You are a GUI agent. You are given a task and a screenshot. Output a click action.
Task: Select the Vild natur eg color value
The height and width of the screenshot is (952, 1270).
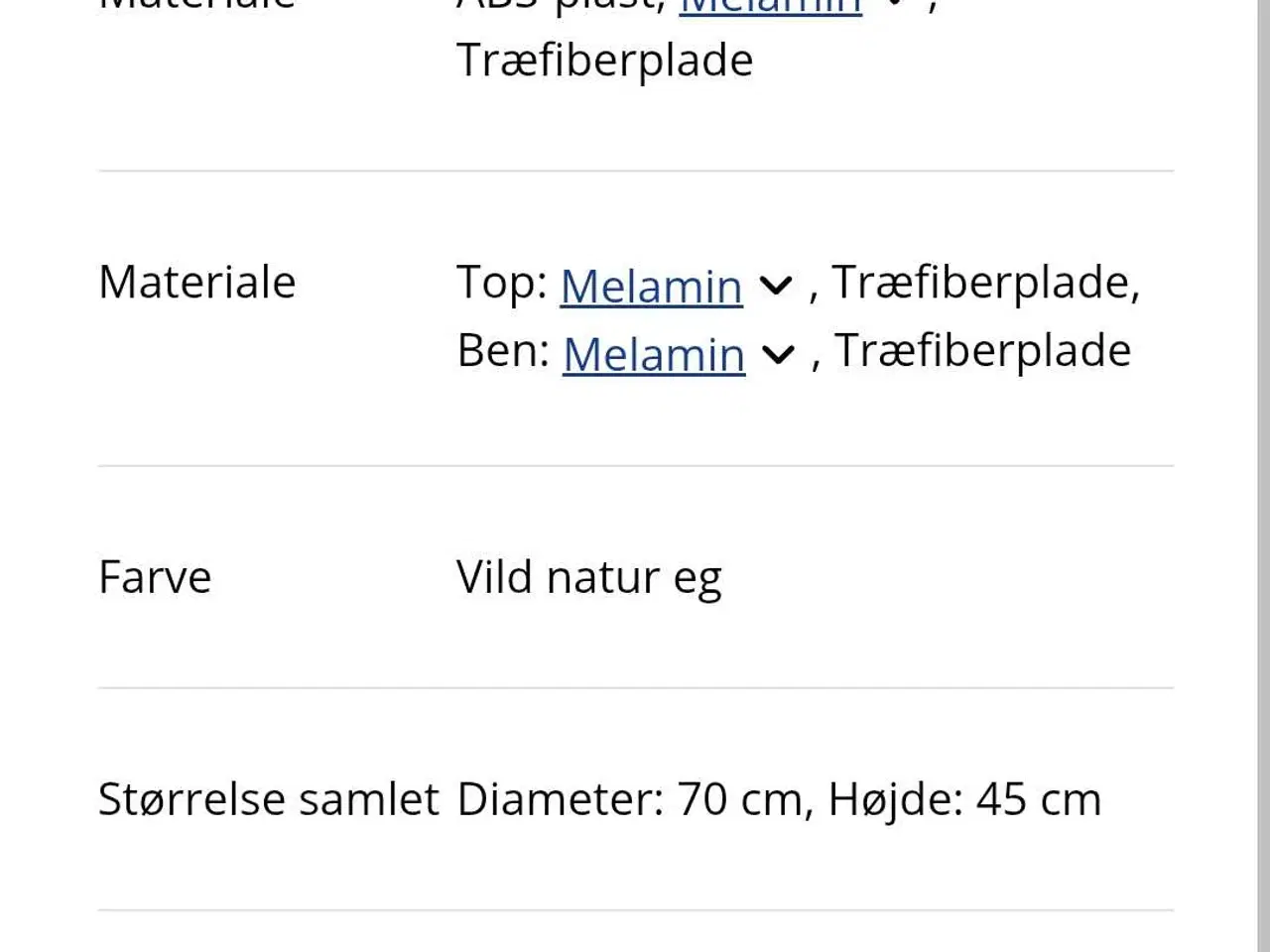click(588, 576)
